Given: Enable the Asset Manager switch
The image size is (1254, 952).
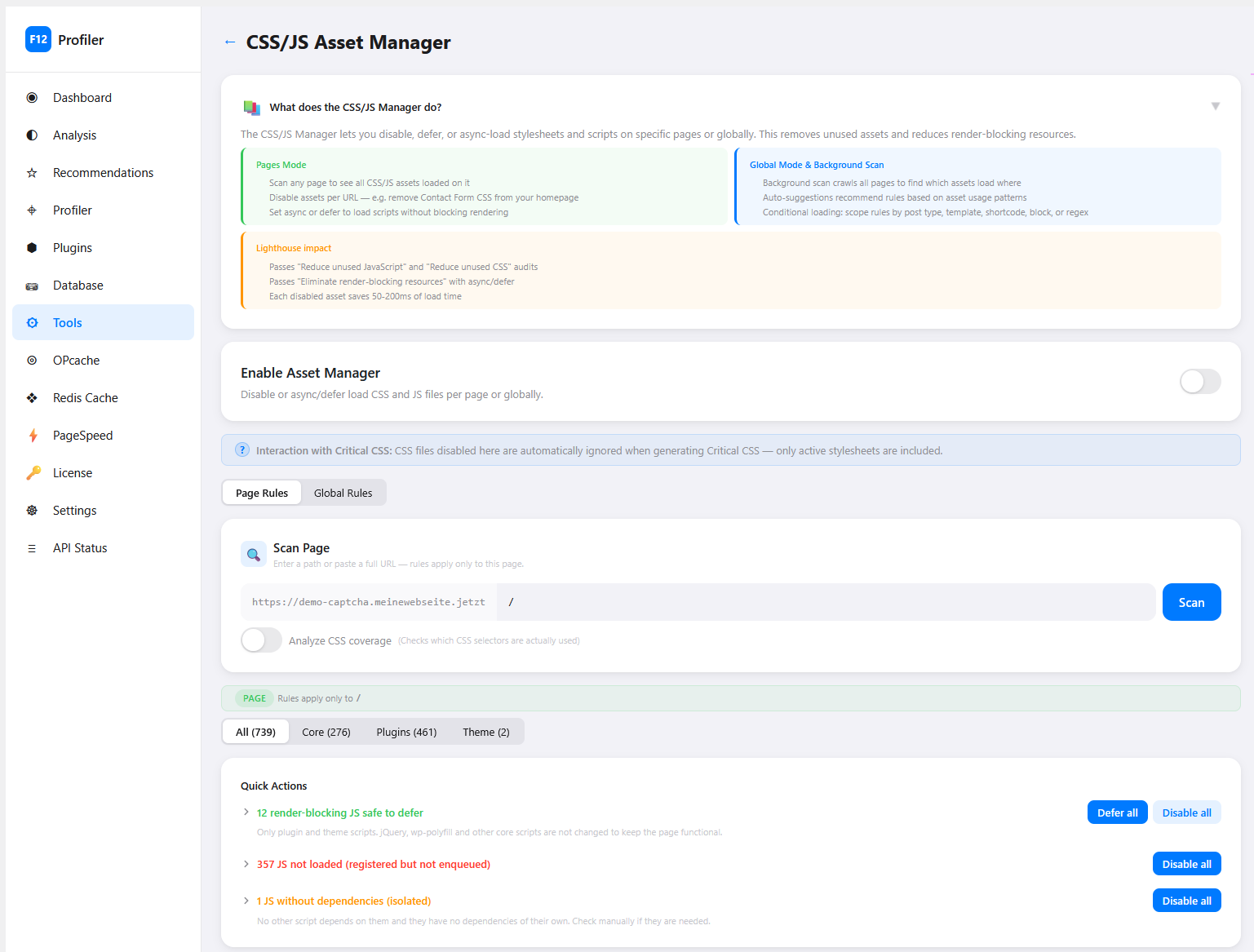Looking at the screenshot, I should pos(1199,381).
